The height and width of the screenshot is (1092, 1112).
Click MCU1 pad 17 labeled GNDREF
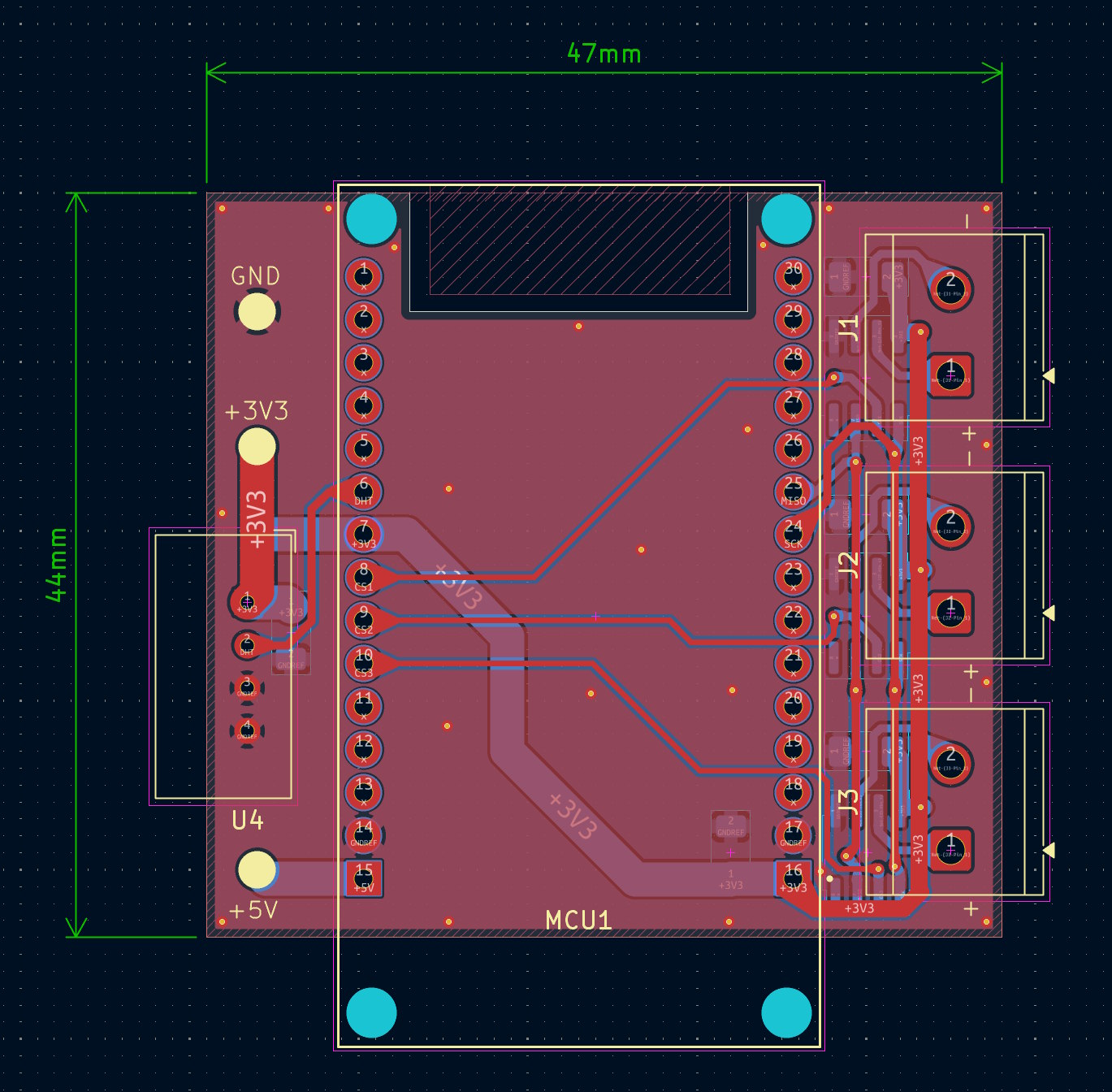pyautogui.click(x=794, y=834)
